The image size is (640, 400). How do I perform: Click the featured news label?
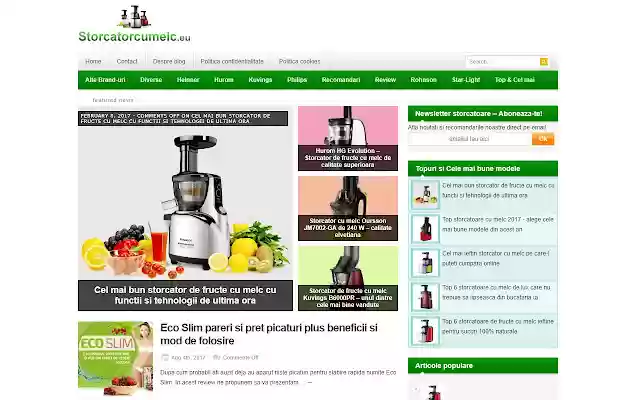click(113, 100)
